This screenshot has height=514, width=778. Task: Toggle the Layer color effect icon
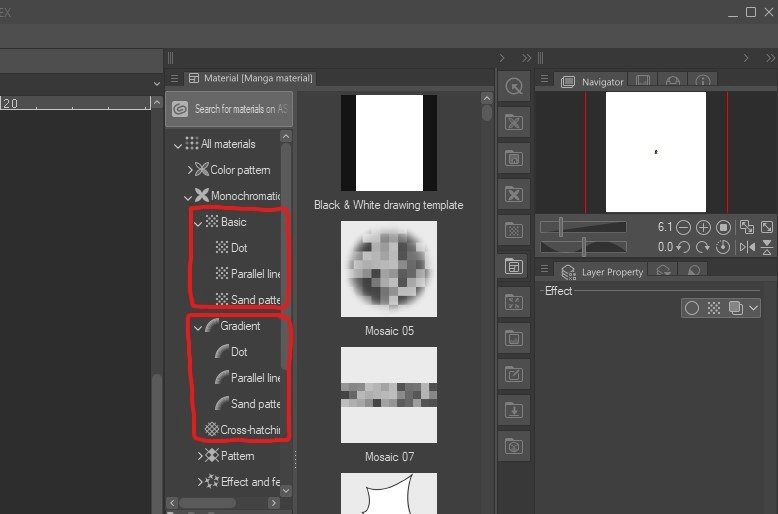point(735,308)
